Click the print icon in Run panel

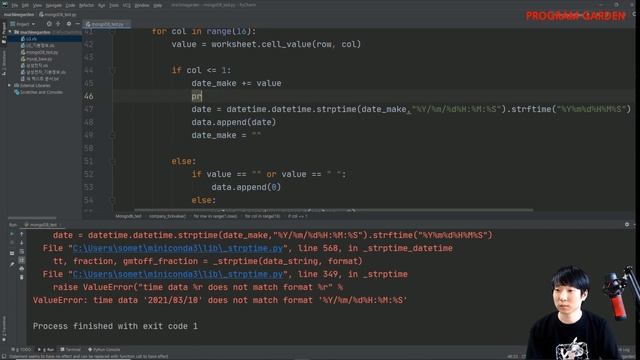(x=22, y=269)
